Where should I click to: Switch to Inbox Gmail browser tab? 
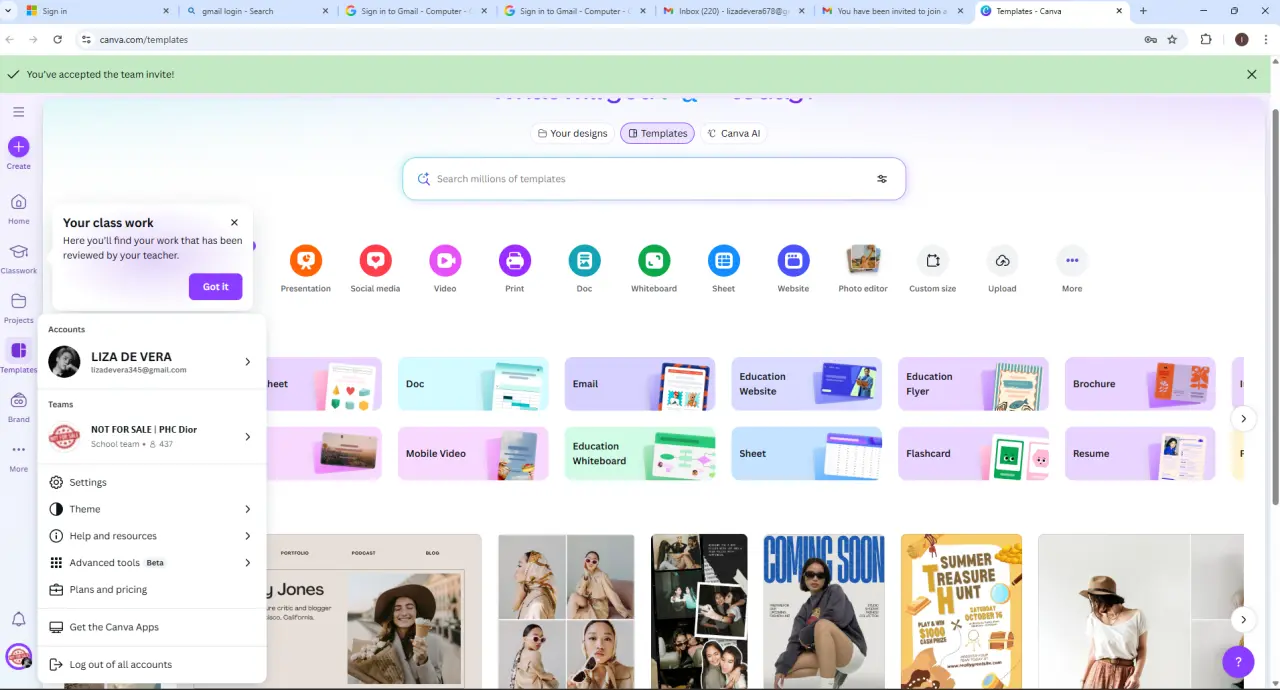[x=735, y=11]
